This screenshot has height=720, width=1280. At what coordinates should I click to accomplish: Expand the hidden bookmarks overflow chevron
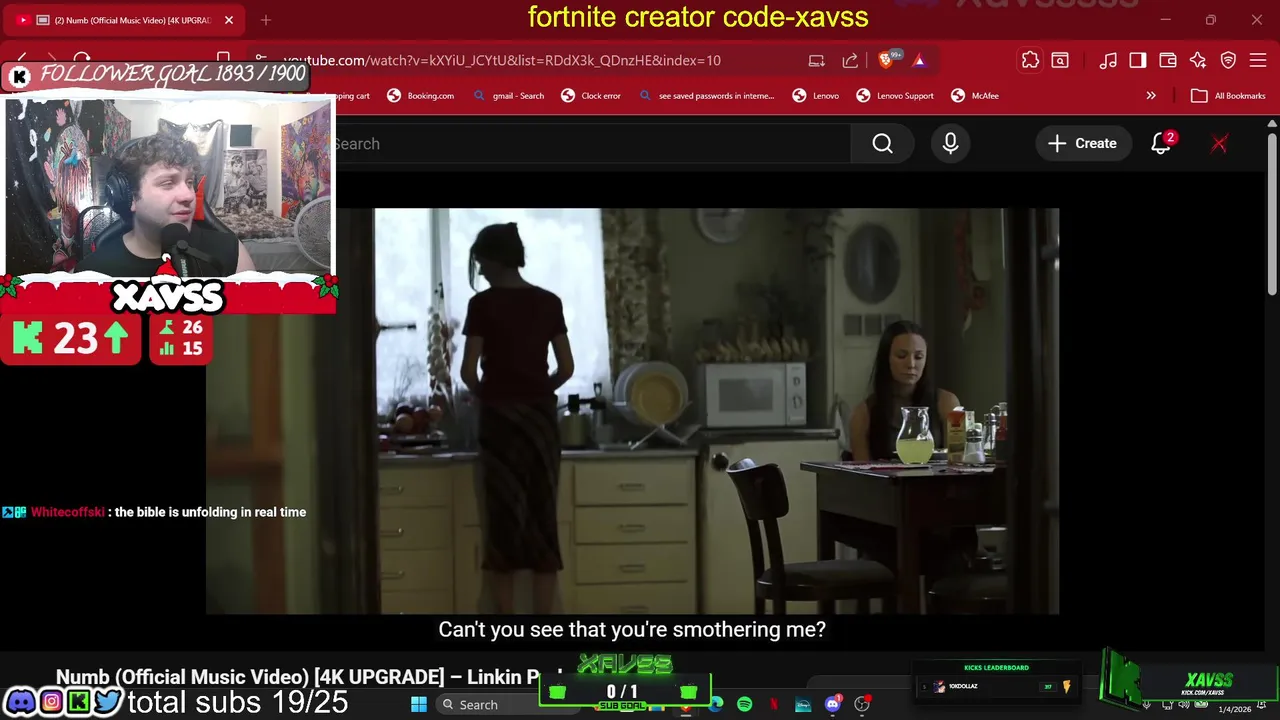pyautogui.click(x=1151, y=96)
